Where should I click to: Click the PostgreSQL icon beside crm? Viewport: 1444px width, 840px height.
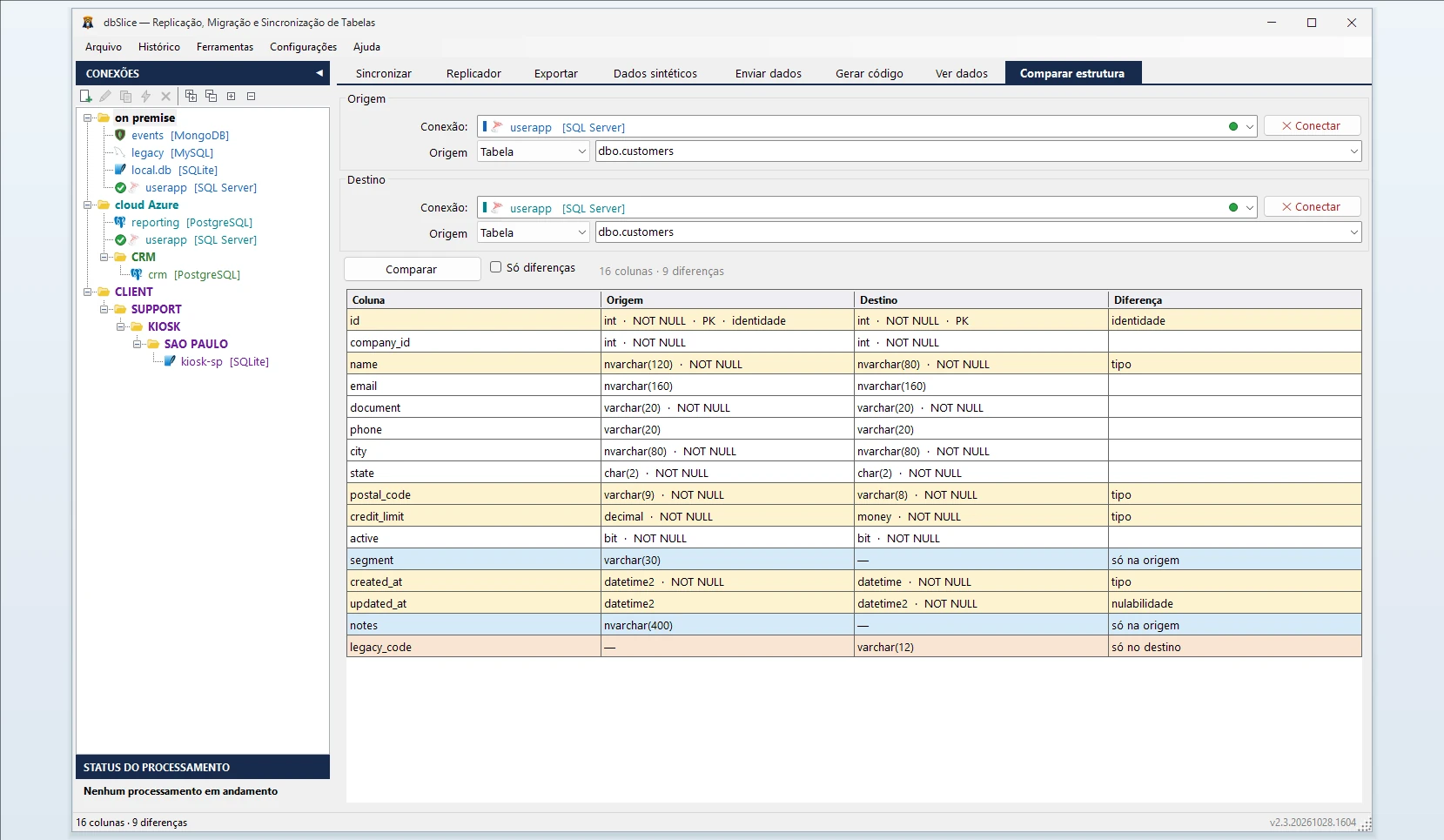137,274
